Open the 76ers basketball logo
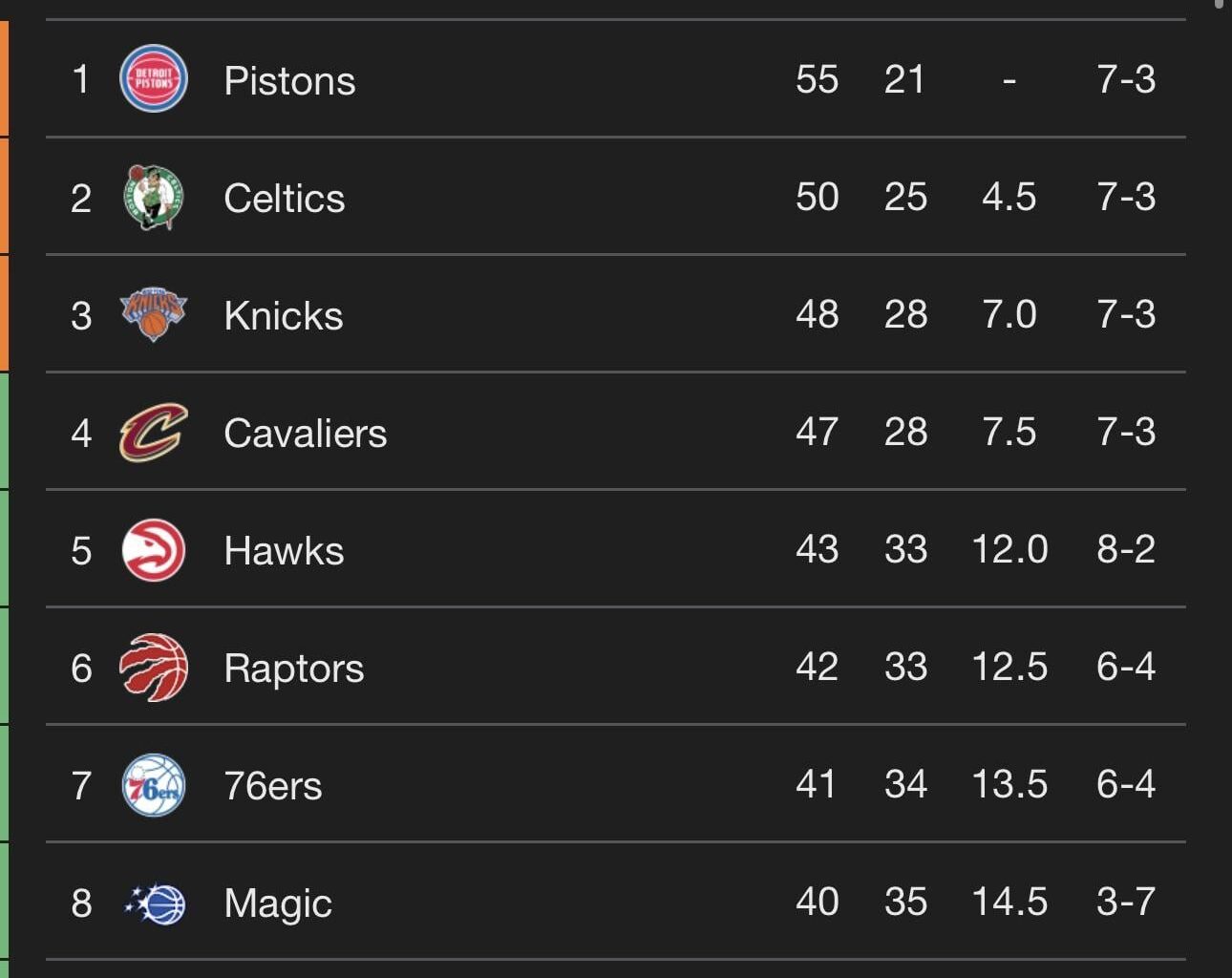 tap(153, 784)
